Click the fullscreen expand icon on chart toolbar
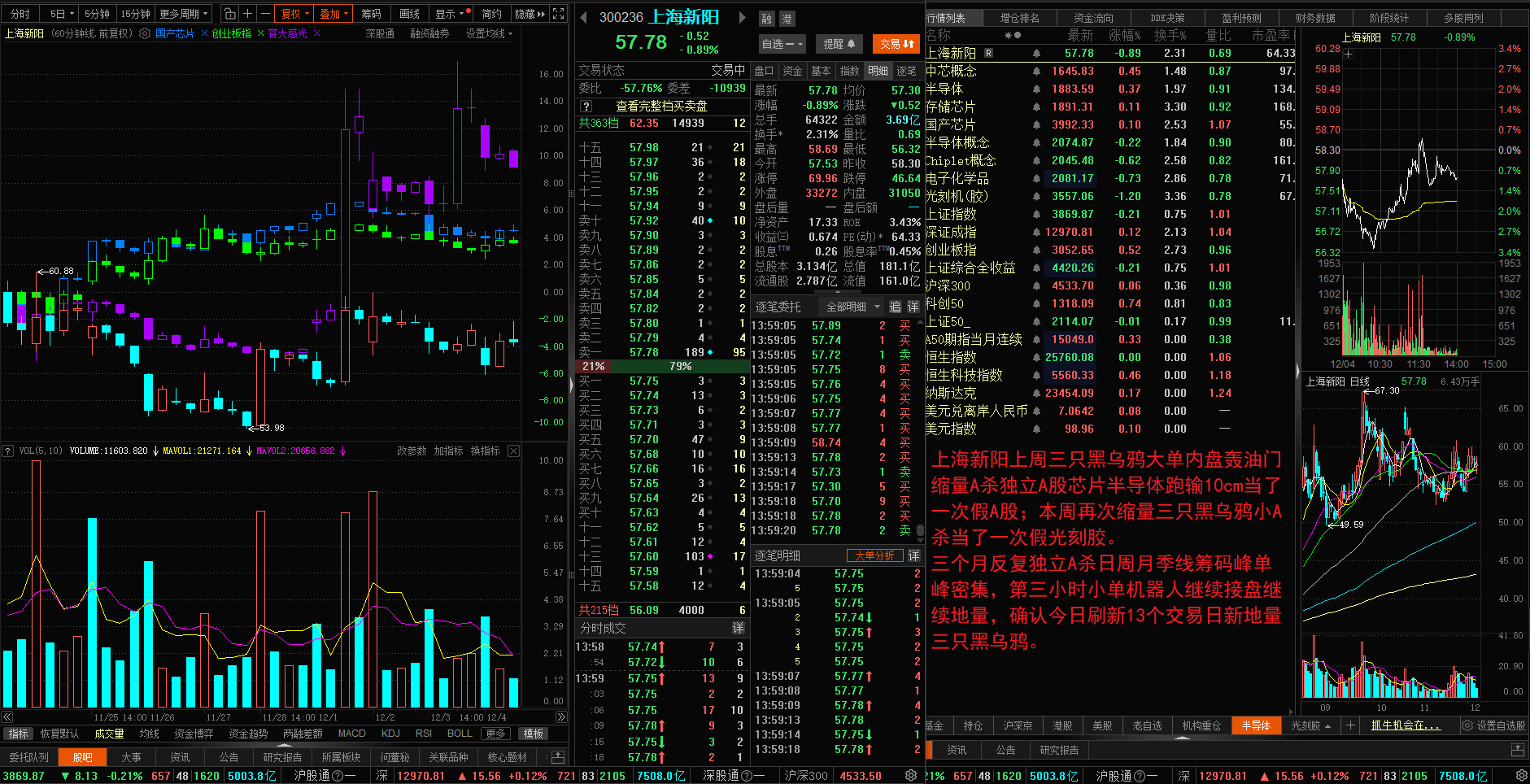 558,14
